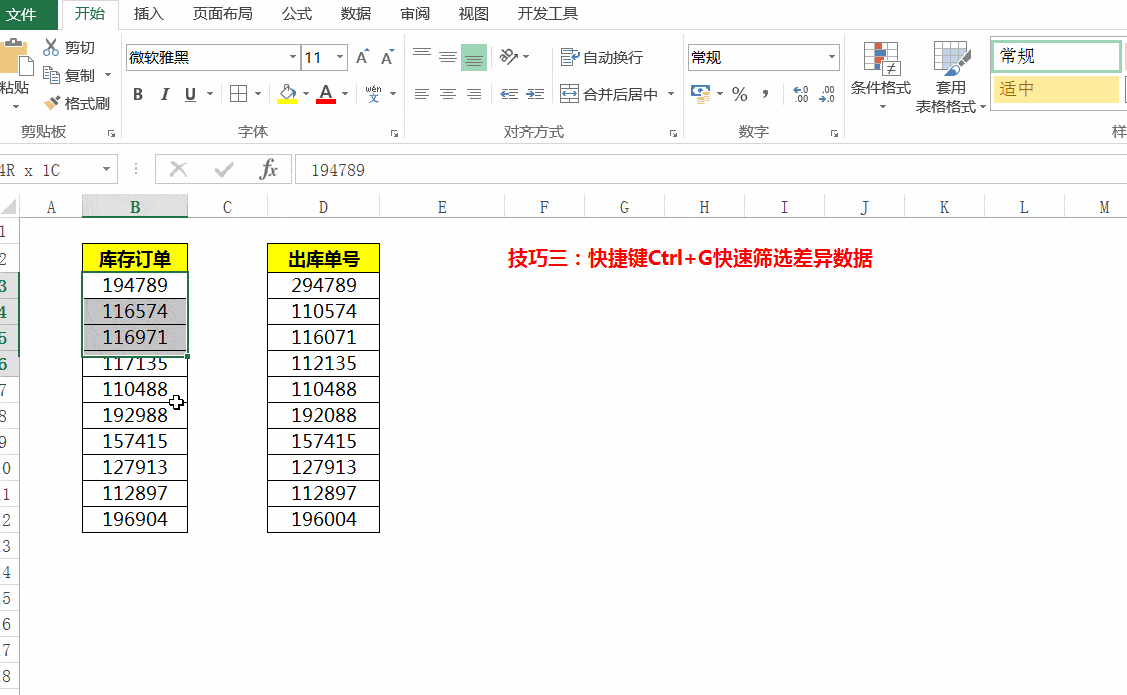
Task: Click the percent style icon
Action: (x=739, y=94)
